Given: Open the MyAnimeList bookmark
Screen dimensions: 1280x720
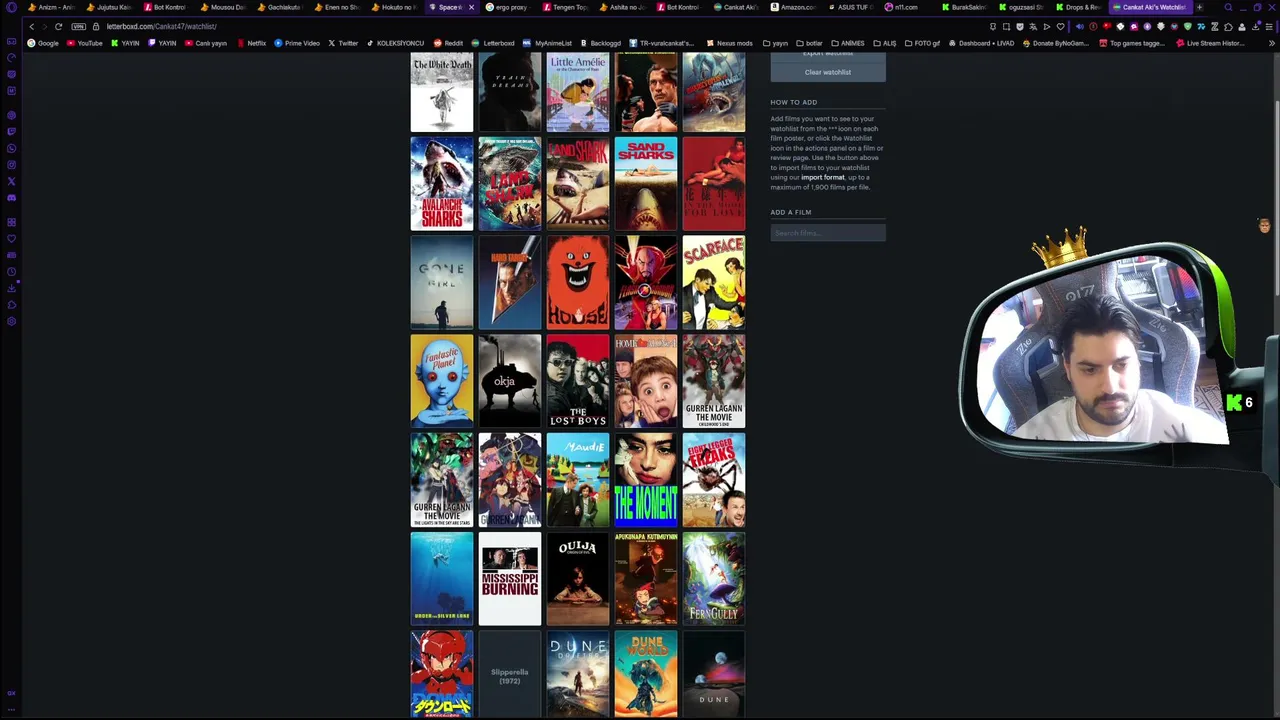Looking at the screenshot, I should [x=547, y=43].
